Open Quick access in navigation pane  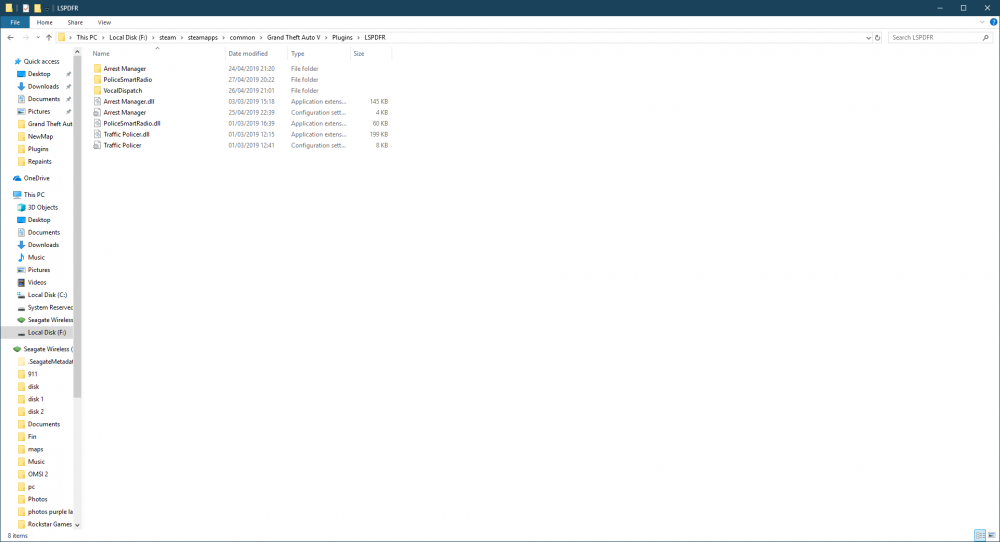[x=41, y=62]
